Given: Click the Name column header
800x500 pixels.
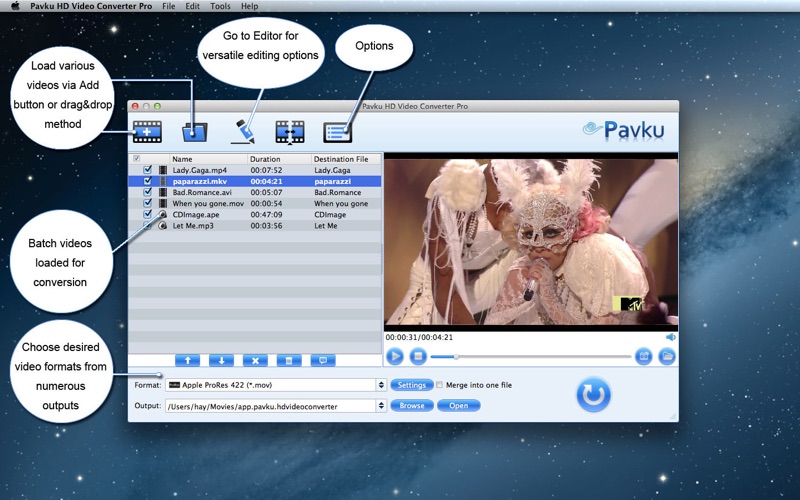Looking at the screenshot, I should pyautogui.click(x=209, y=159).
